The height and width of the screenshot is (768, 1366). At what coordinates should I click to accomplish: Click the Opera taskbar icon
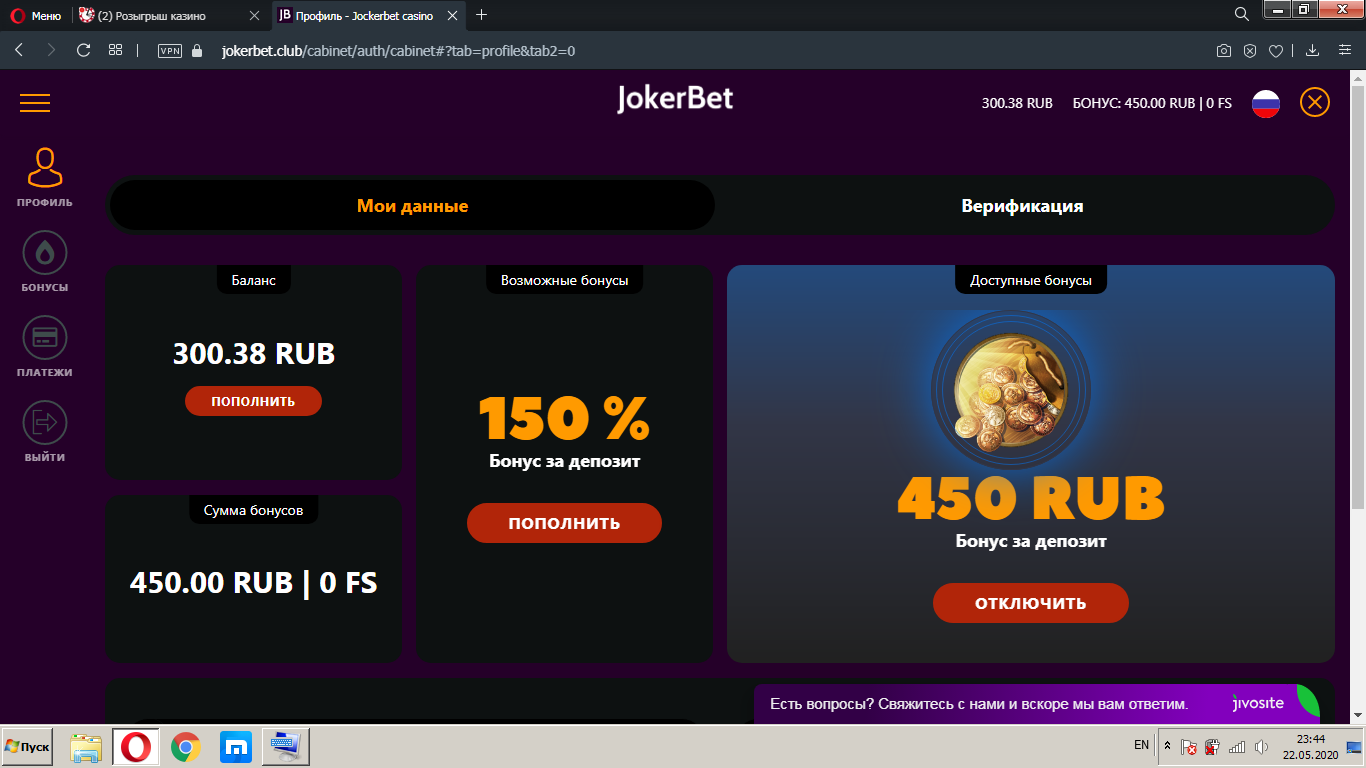pos(135,747)
